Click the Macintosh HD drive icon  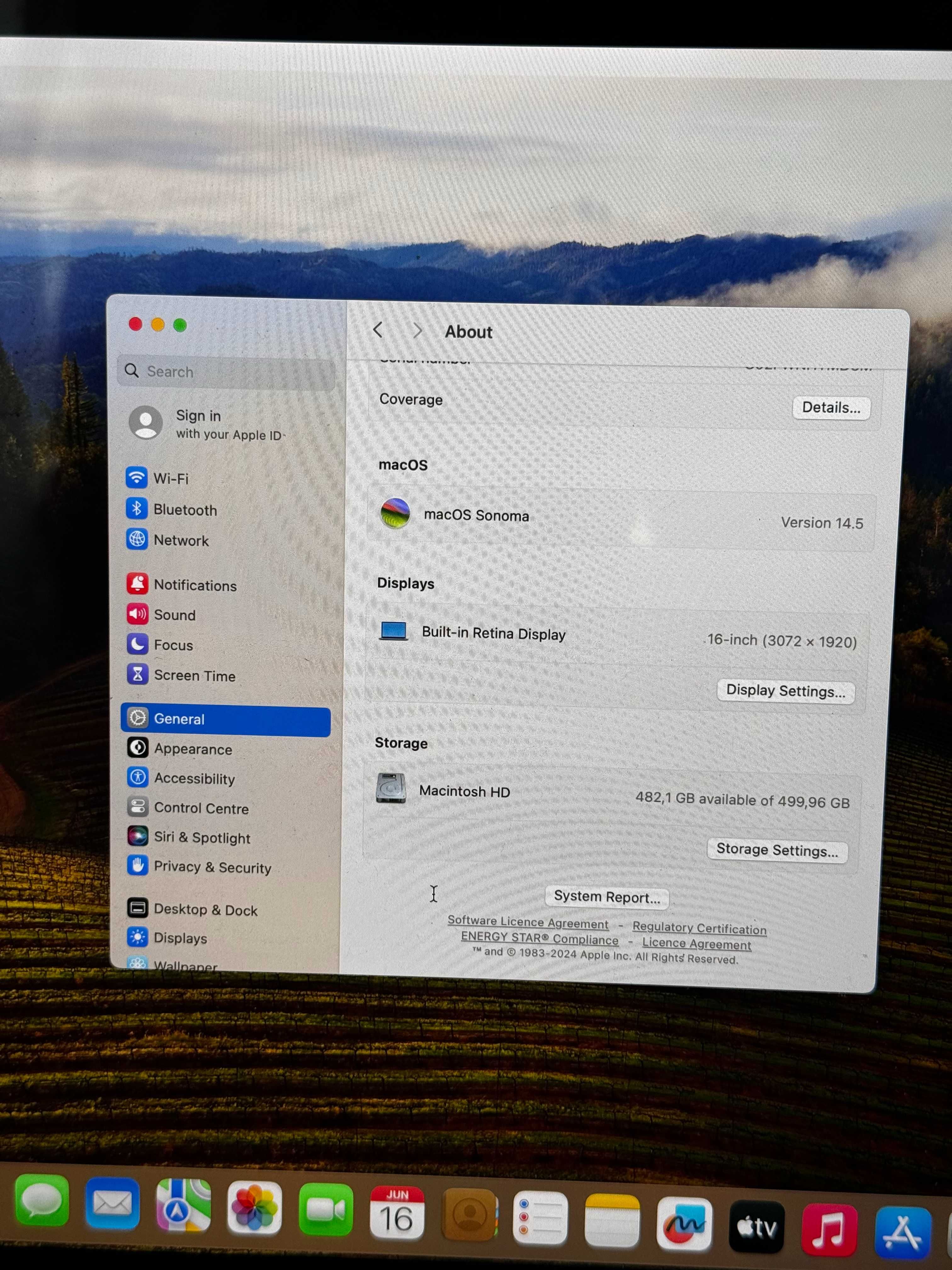tap(391, 788)
